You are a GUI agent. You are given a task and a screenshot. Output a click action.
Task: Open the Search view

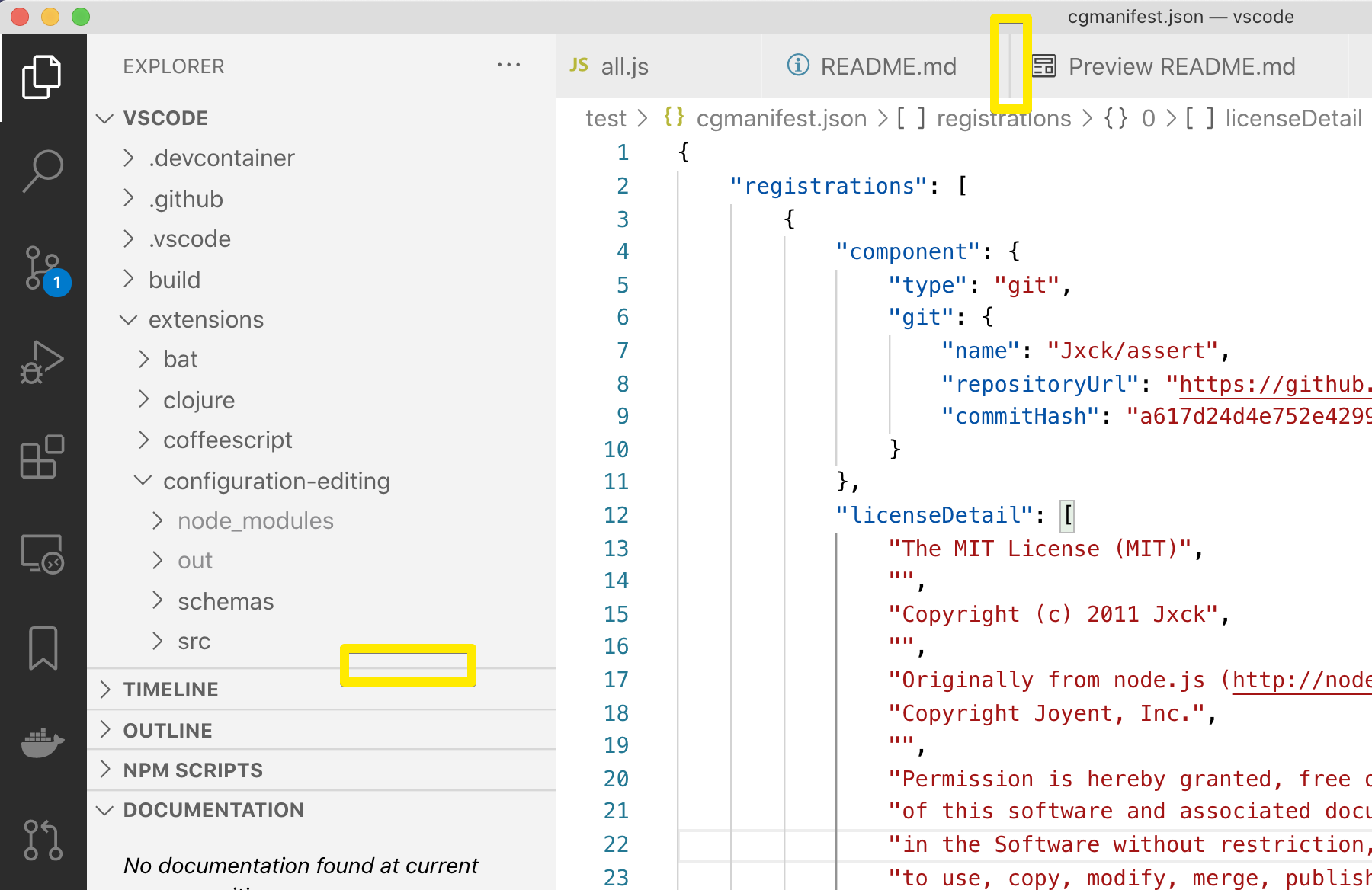[x=42, y=169]
